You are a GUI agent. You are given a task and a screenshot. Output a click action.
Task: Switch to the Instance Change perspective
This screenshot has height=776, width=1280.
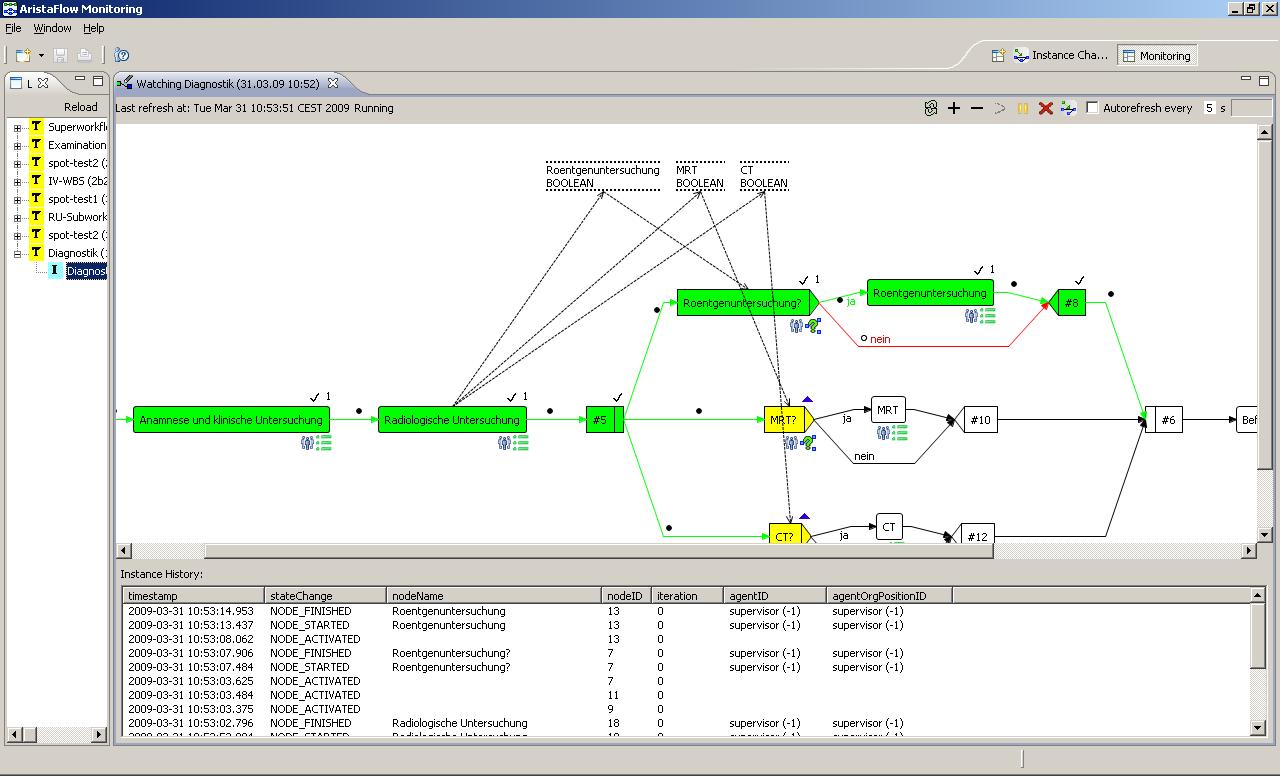1060,56
